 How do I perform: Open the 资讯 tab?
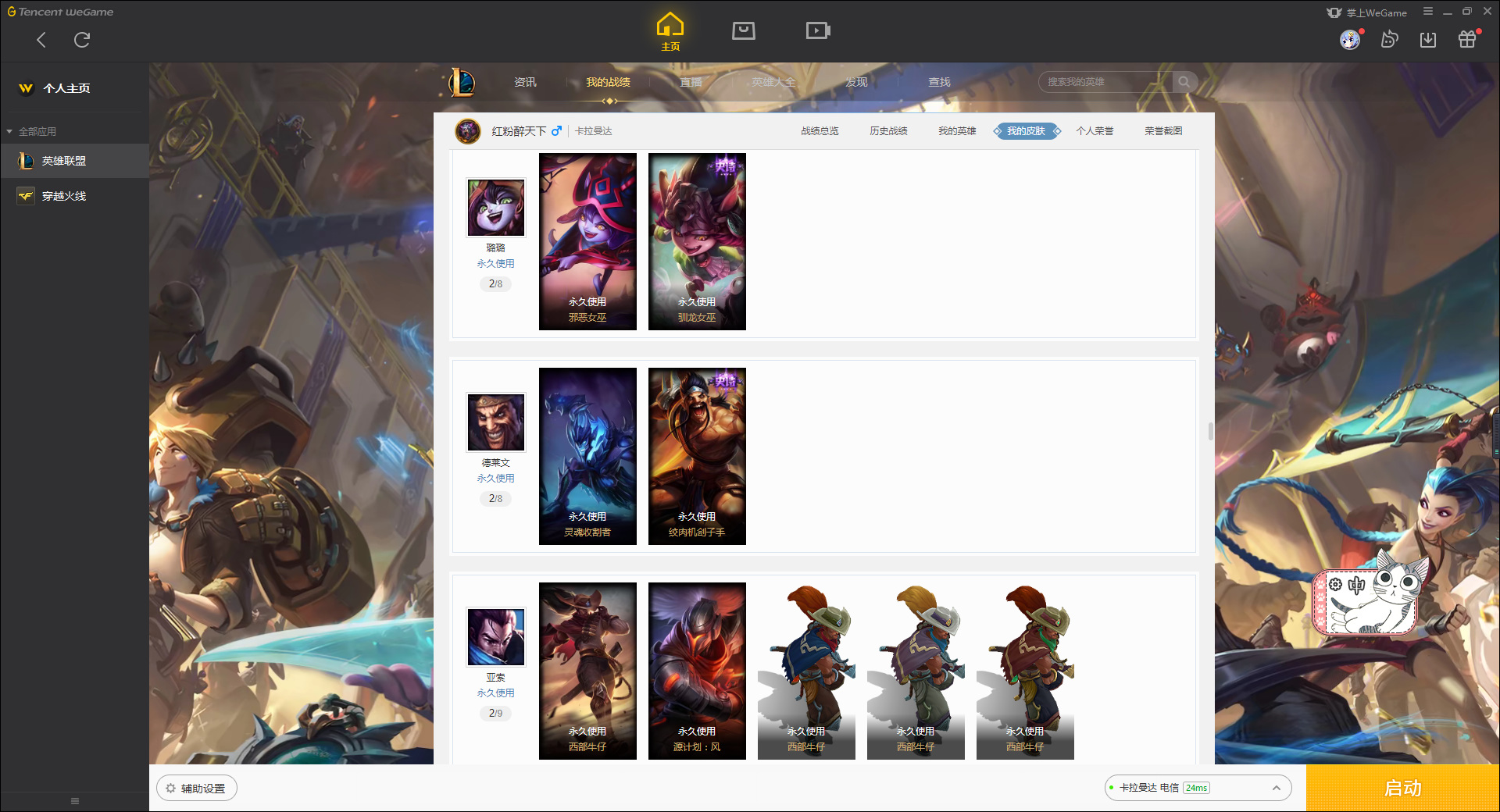click(525, 82)
